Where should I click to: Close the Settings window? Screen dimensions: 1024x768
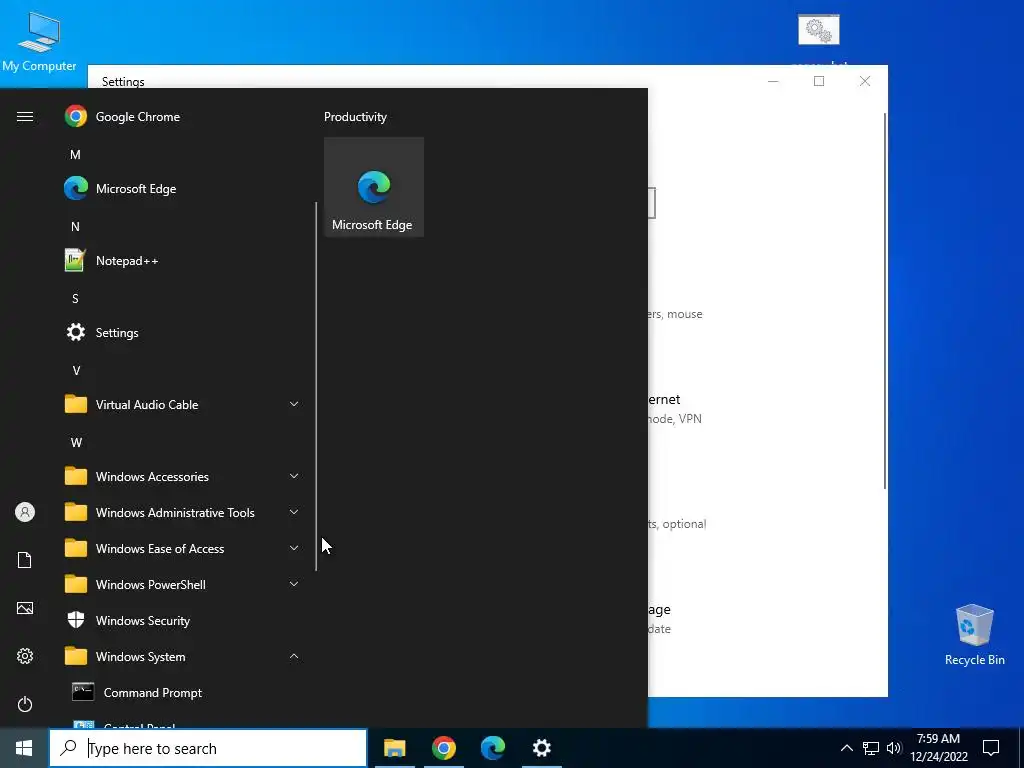[865, 81]
